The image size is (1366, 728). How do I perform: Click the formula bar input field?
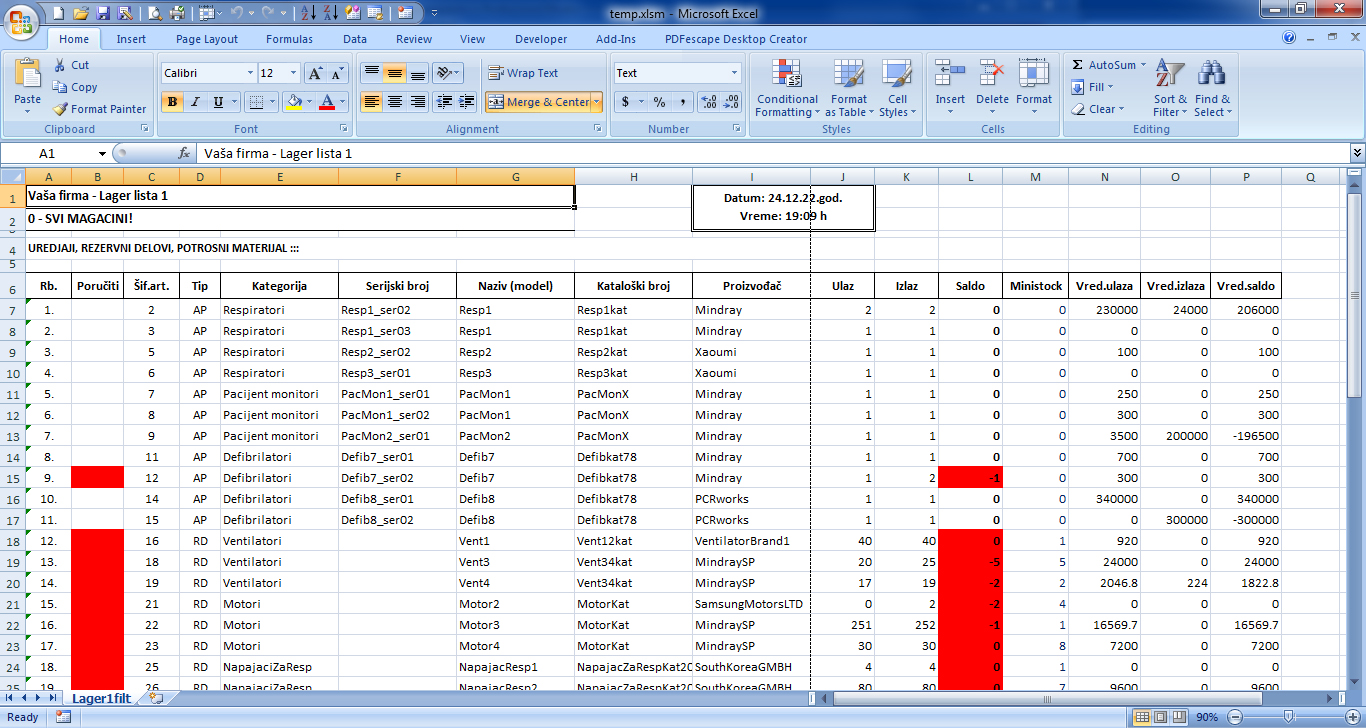tap(771, 154)
